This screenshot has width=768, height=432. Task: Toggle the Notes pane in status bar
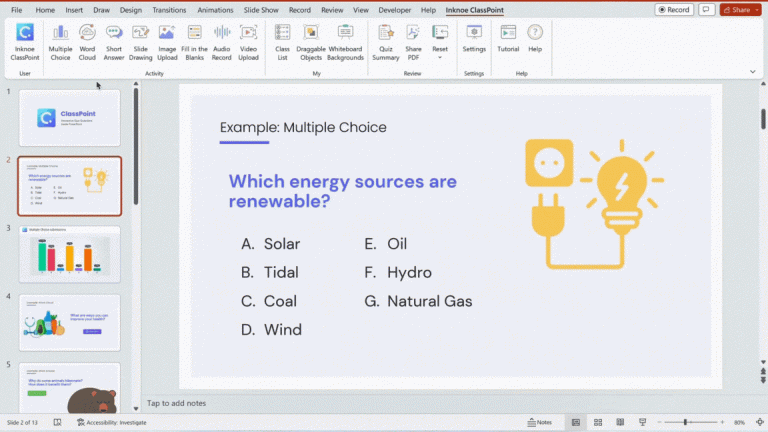pyautogui.click(x=539, y=422)
